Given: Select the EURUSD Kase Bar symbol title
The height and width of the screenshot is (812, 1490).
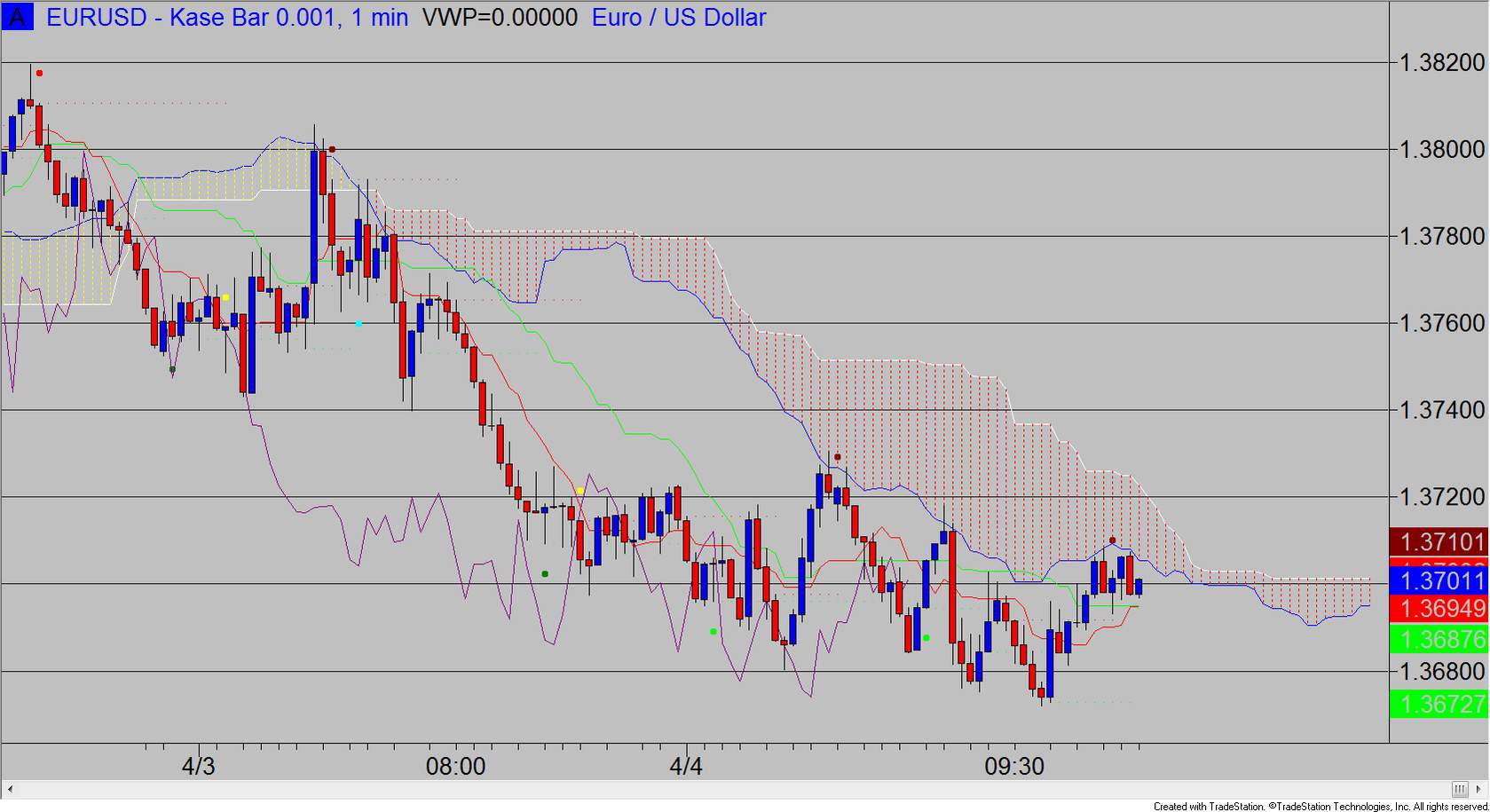Looking at the screenshot, I should (x=227, y=17).
